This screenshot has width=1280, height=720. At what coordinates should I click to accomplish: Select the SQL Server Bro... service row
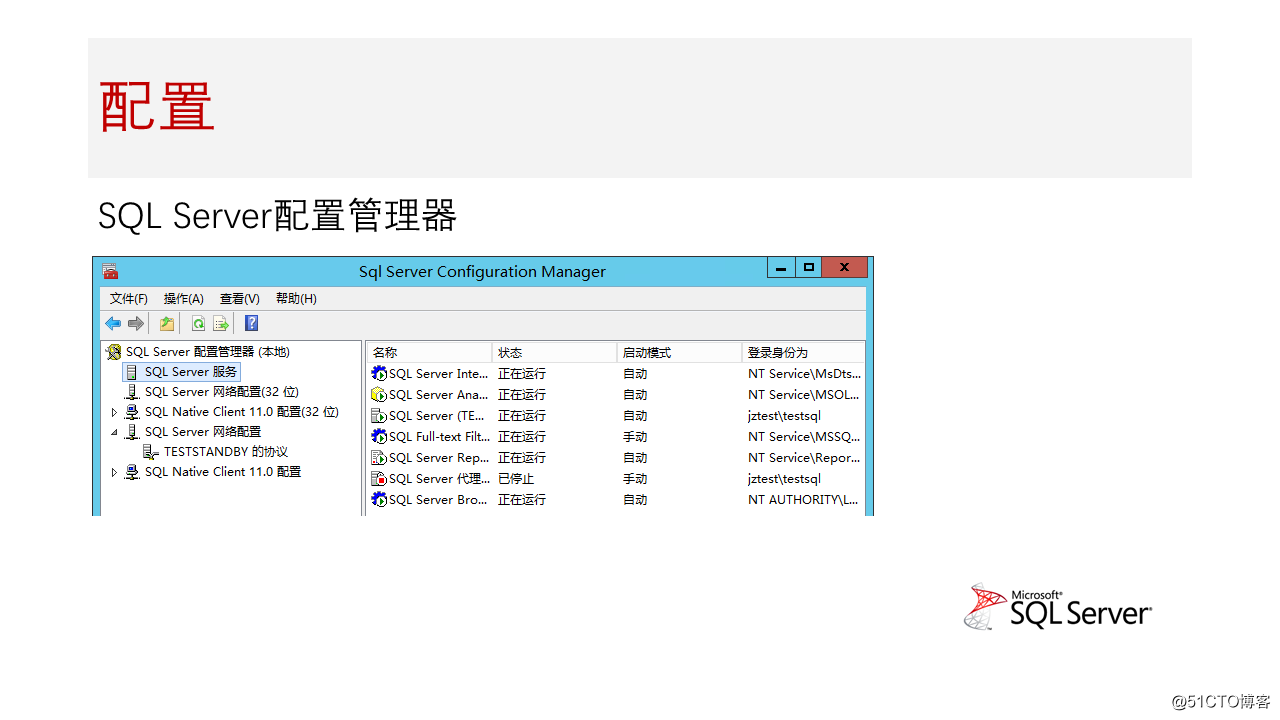coord(616,500)
